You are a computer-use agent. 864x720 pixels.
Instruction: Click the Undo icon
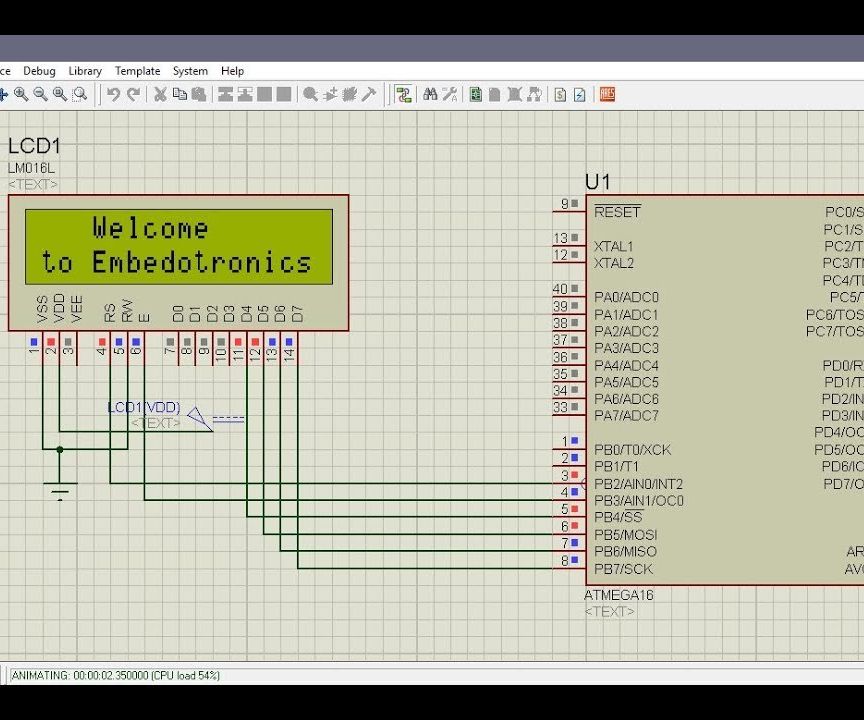(x=112, y=93)
